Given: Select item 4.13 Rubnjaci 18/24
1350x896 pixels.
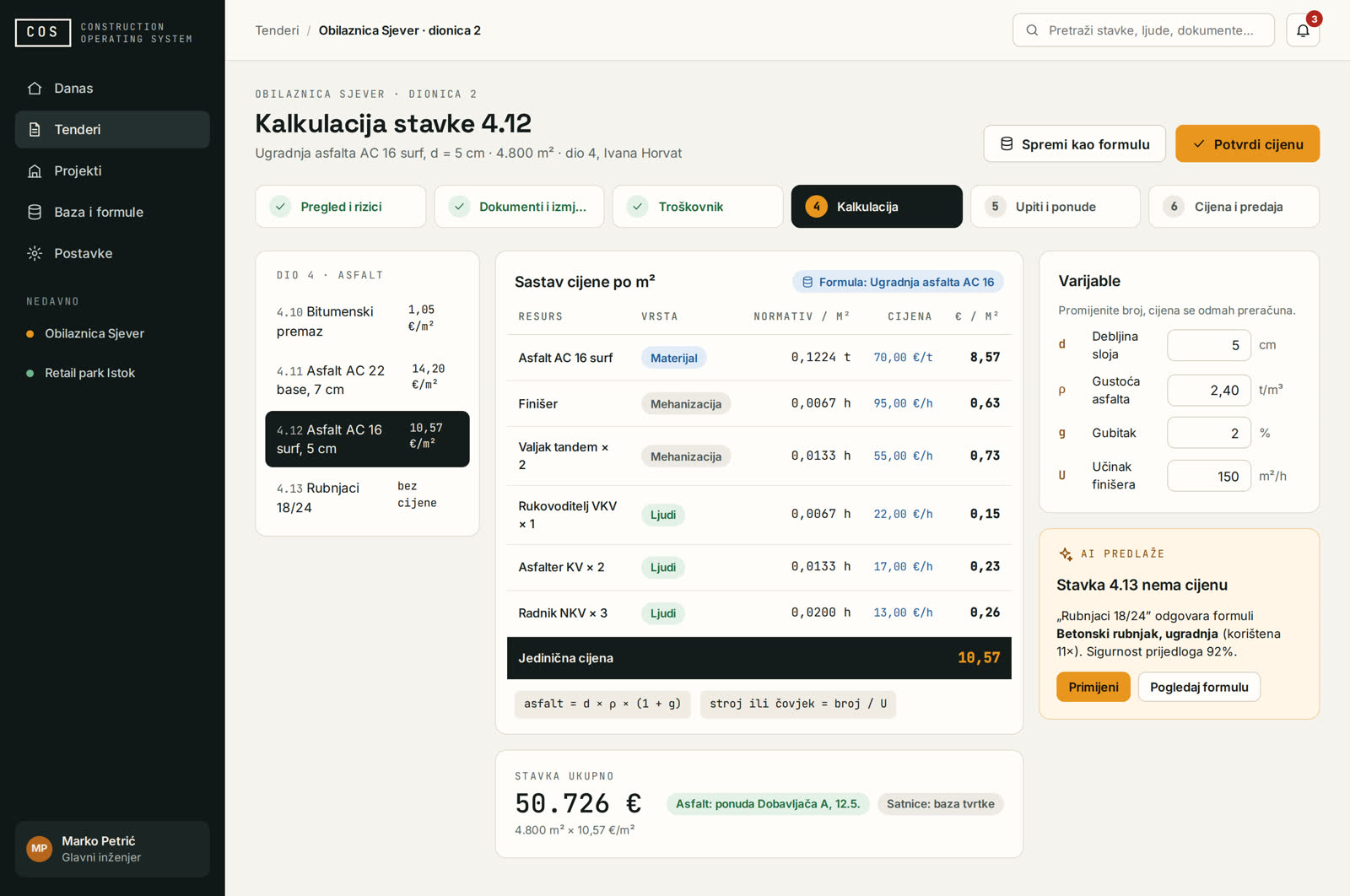Looking at the screenshot, I should tap(367, 498).
